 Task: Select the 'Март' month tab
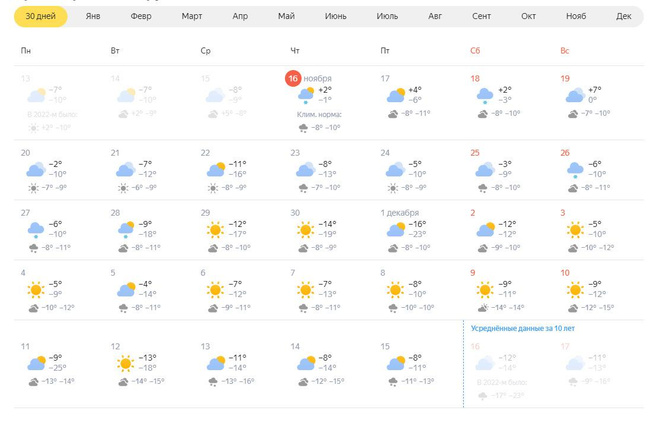click(x=191, y=17)
